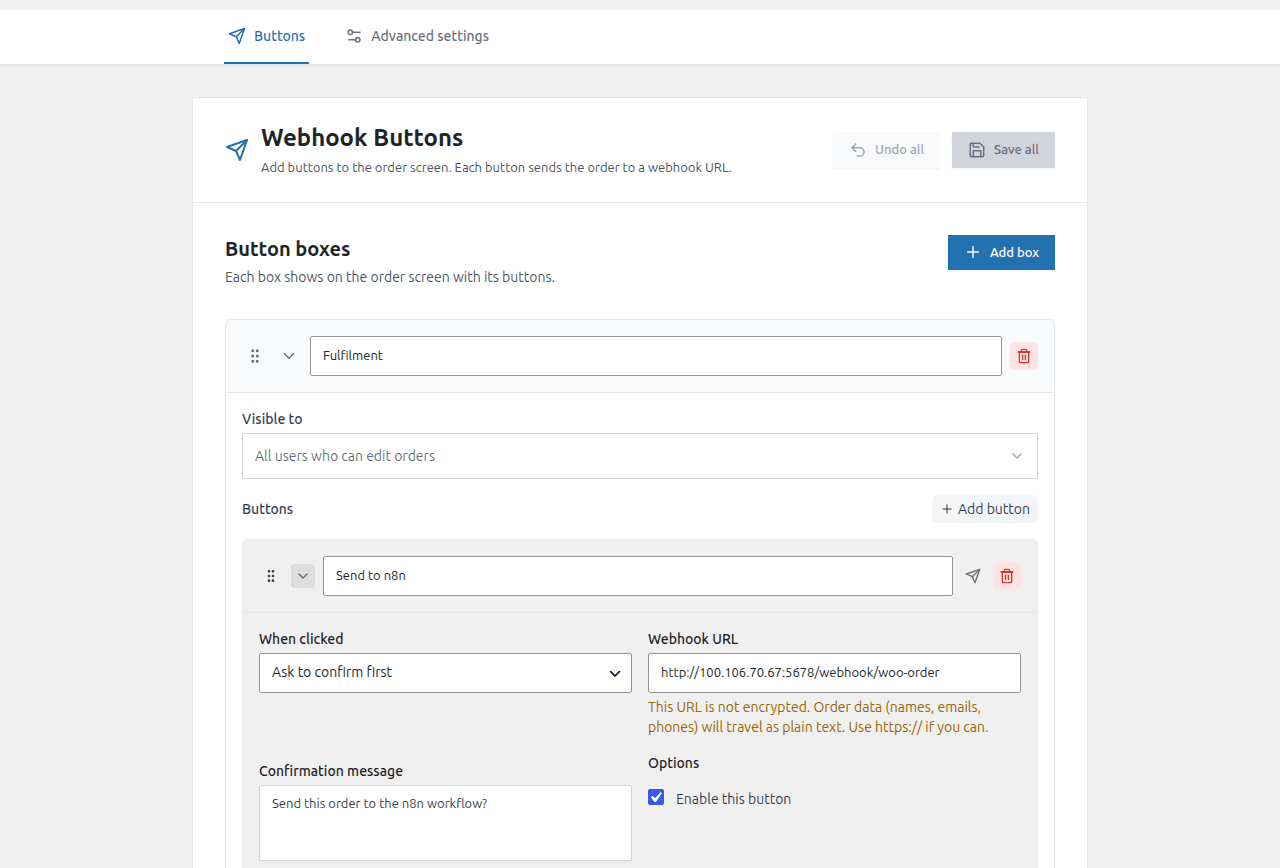Click the Webhook URL label
Image resolution: width=1280 pixels, height=868 pixels.
693,639
